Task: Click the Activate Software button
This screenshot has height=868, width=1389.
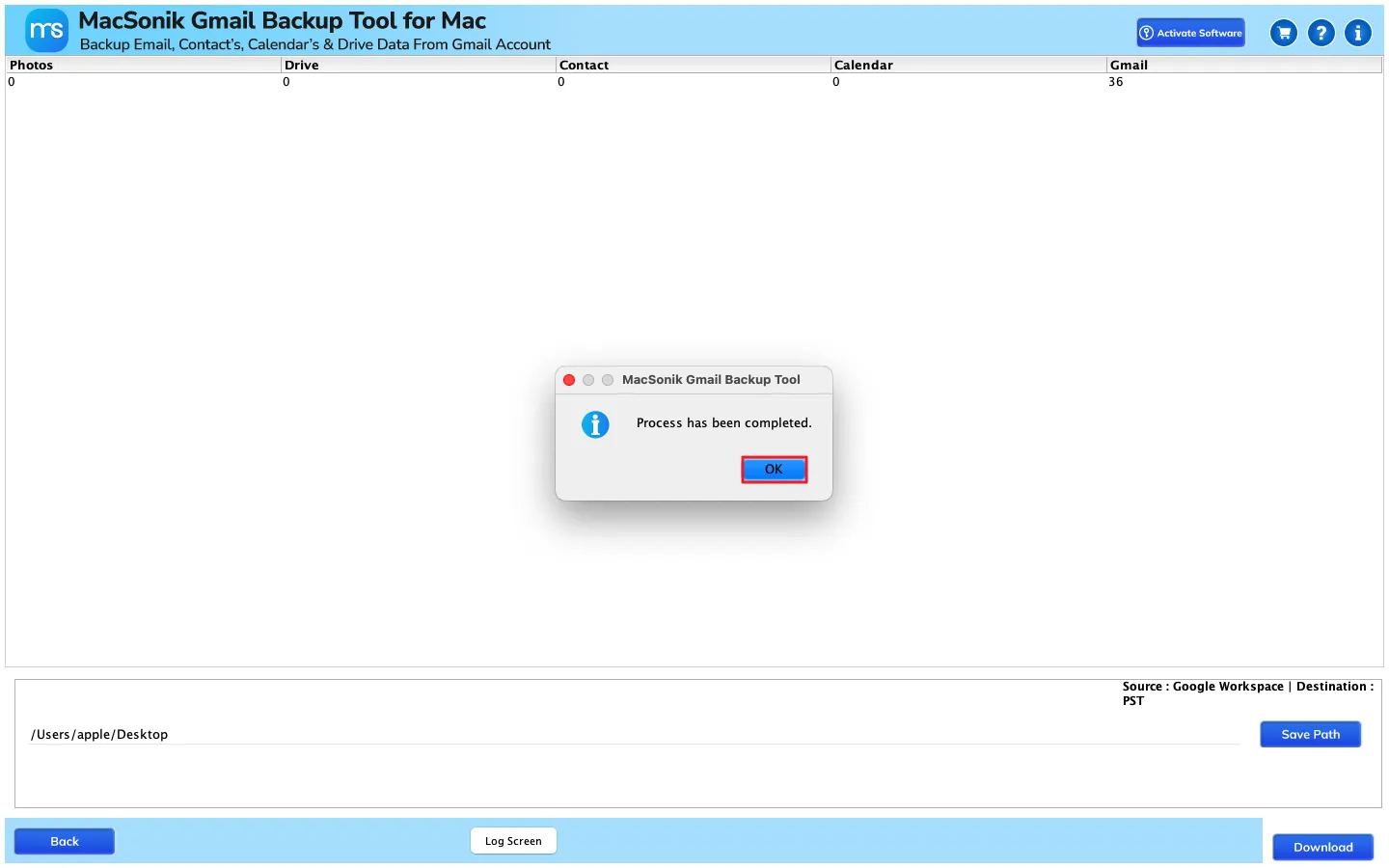Action: (1190, 33)
